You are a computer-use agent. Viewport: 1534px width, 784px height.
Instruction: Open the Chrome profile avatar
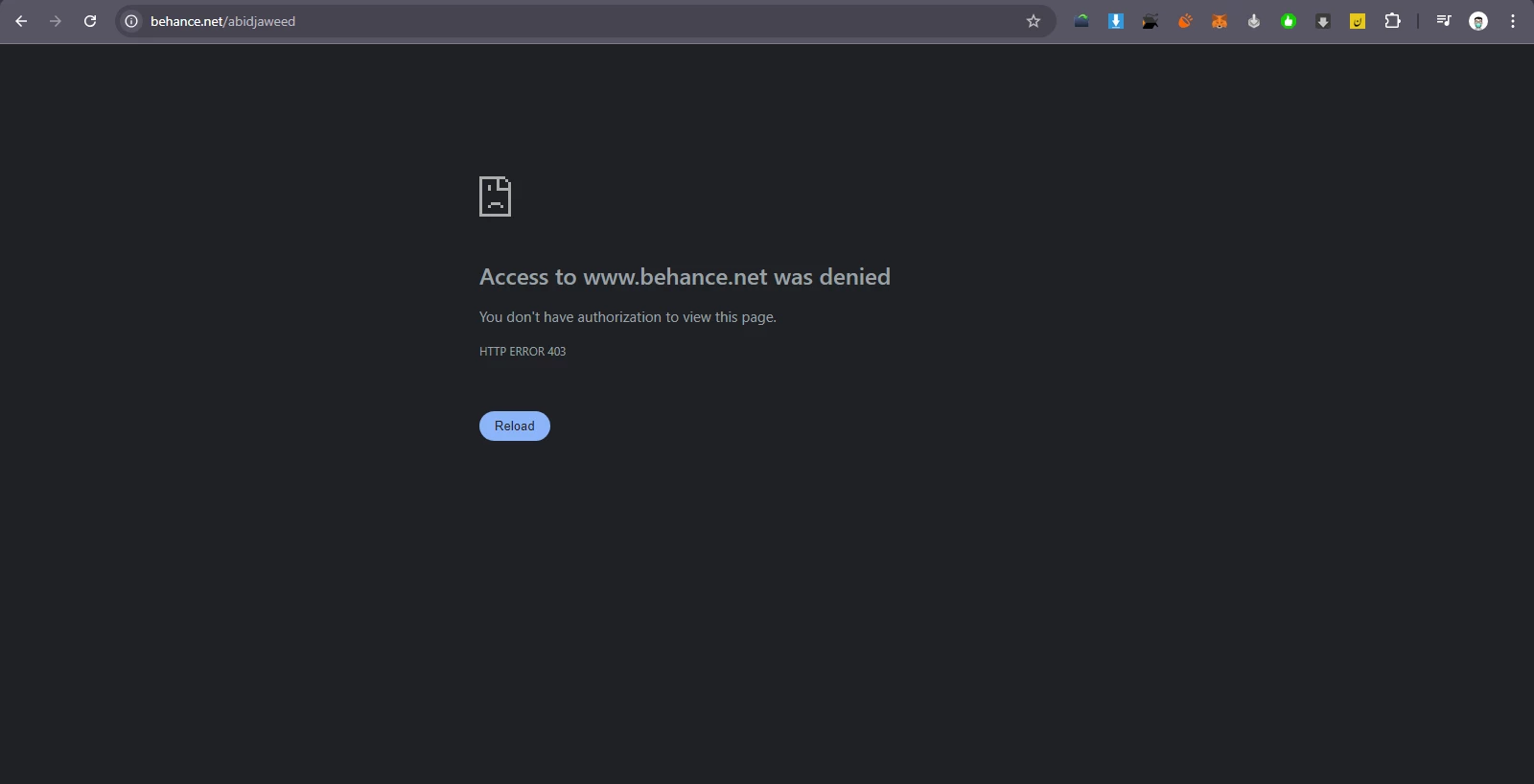pyautogui.click(x=1478, y=21)
